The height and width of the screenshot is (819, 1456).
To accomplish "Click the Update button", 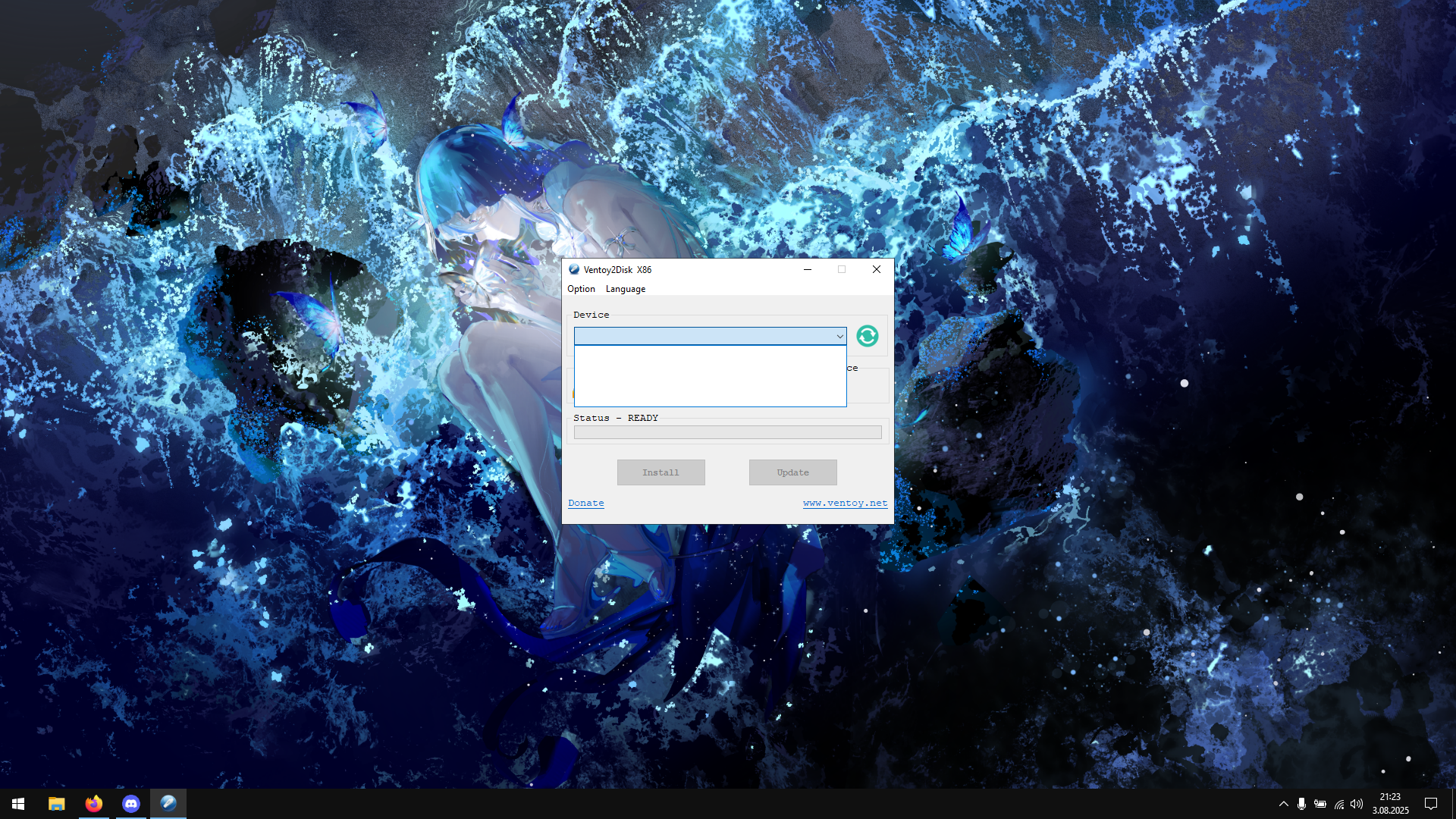I will pyautogui.click(x=793, y=472).
